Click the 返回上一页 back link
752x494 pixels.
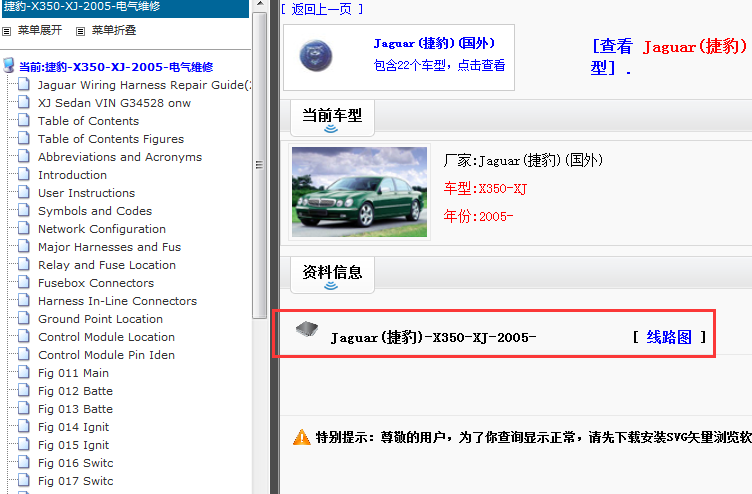[321, 9]
